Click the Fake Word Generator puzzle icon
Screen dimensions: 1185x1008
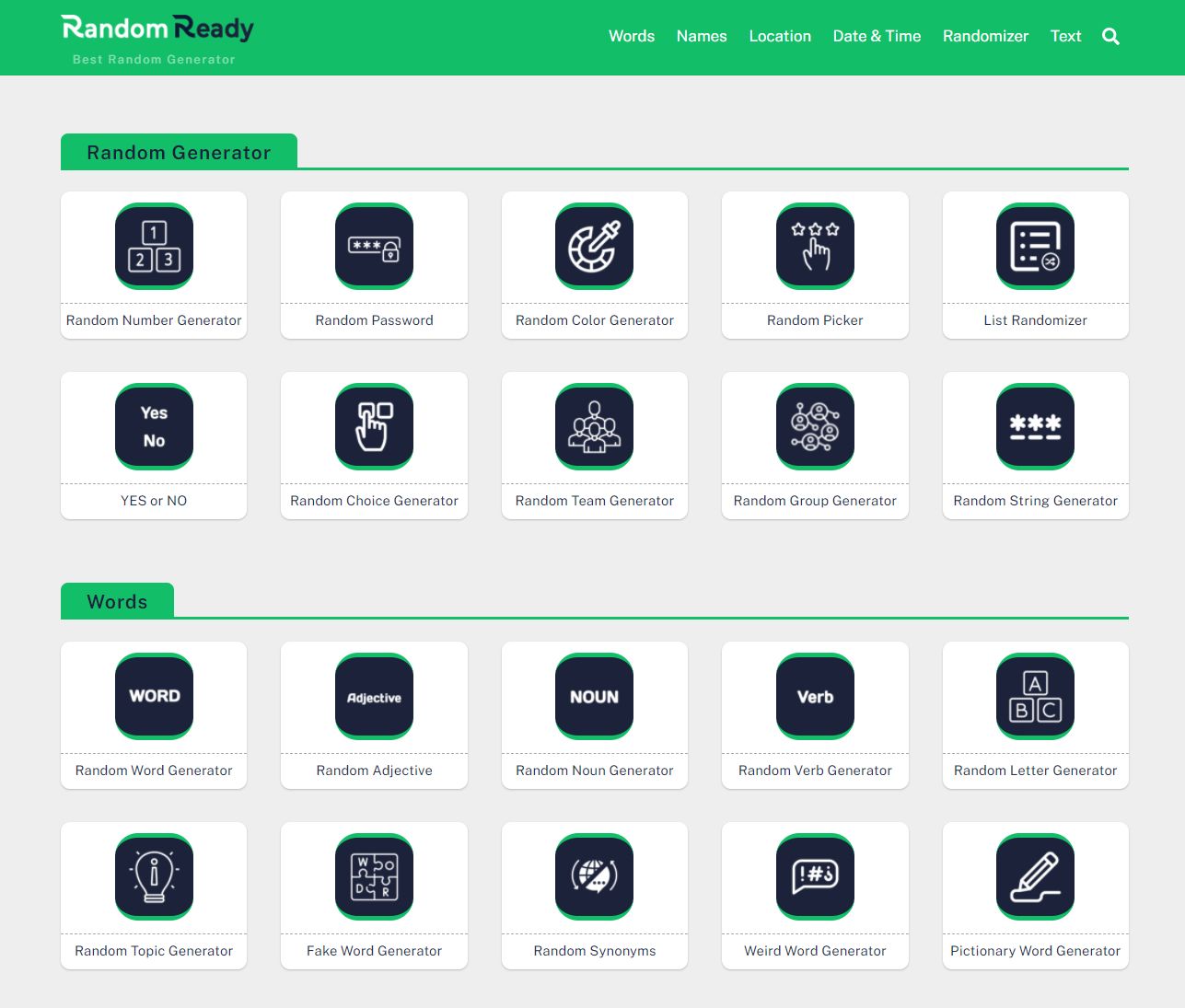(374, 876)
